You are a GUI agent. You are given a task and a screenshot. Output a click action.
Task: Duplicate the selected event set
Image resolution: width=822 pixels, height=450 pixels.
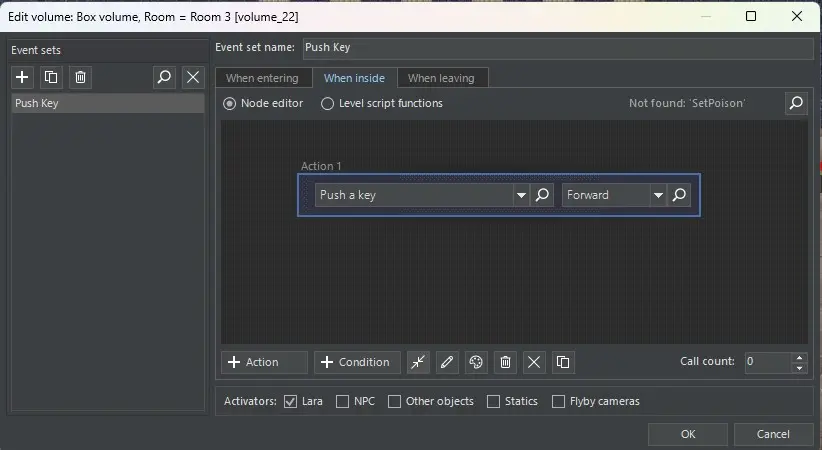tap(52, 77)
